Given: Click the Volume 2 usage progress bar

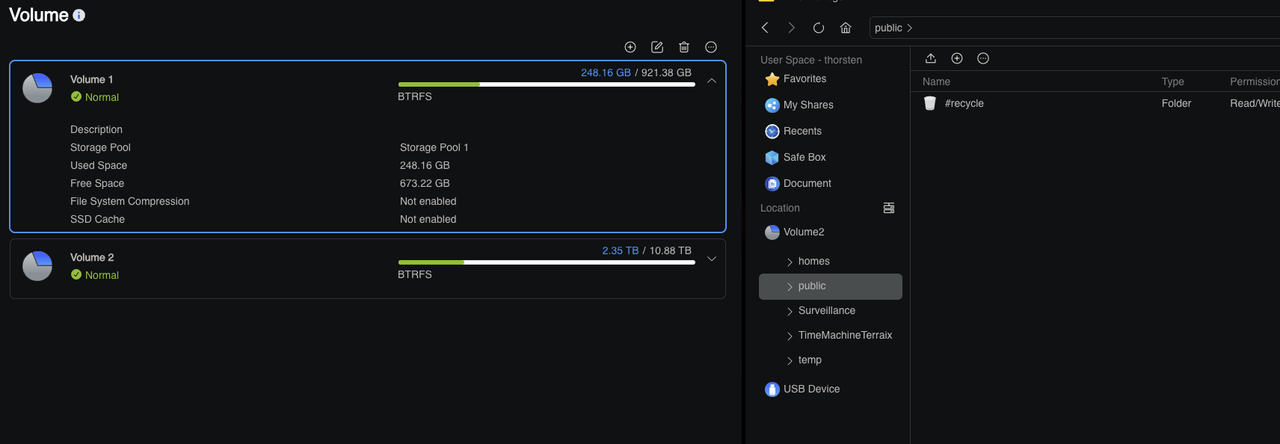Looking at the screenshot, I should click(546, 263).
